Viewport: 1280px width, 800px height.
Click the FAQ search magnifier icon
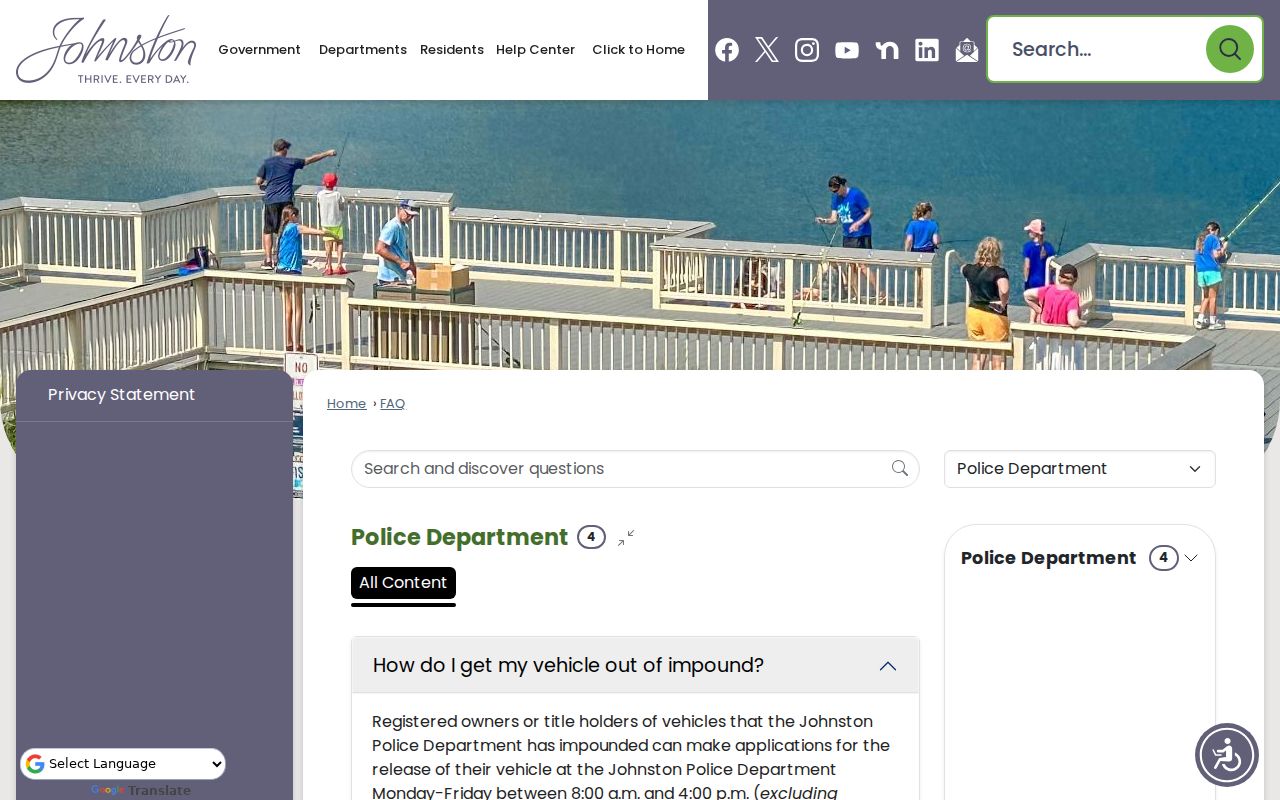tap(900, 468)
